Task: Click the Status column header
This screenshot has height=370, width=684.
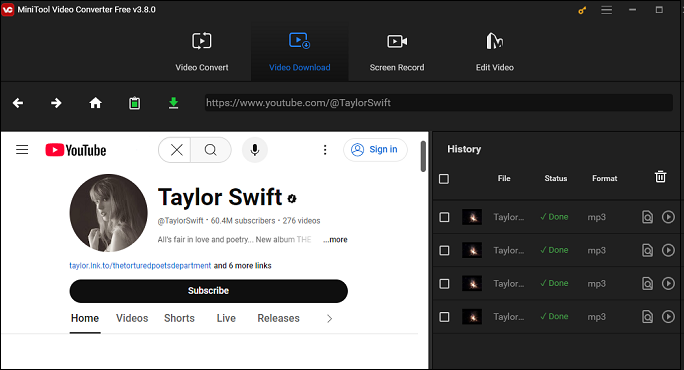Action: 556,178
